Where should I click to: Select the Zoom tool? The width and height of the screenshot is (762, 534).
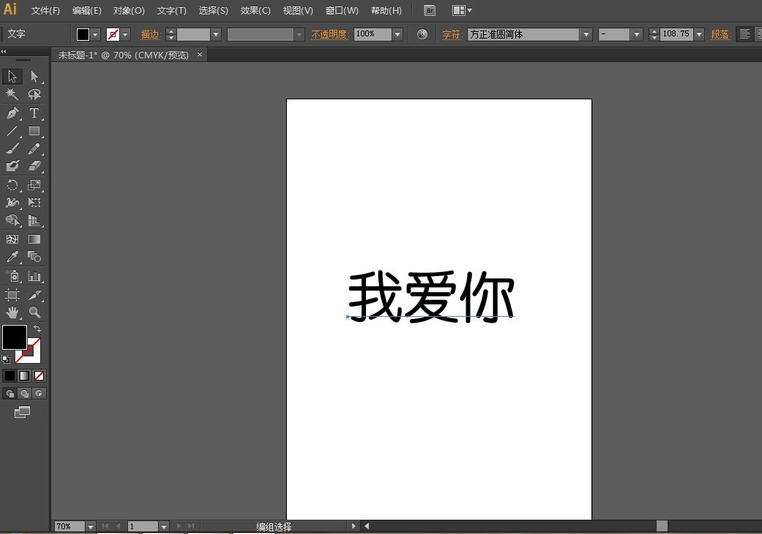[34, 313]
